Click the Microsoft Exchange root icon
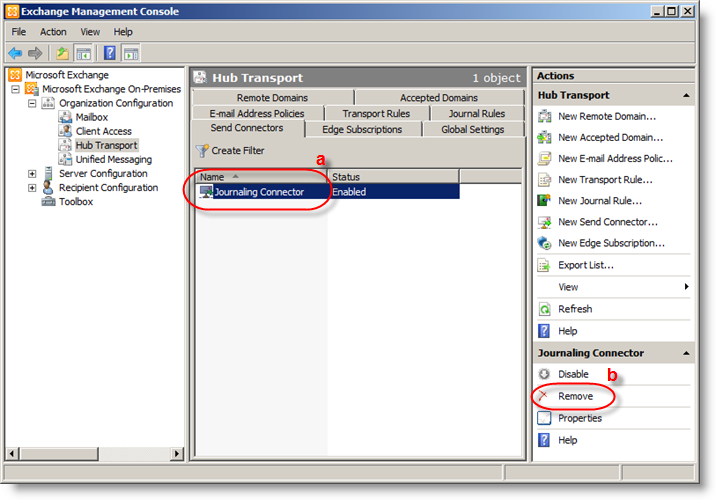Screen dimensions: 716x500 pos(15,75)
